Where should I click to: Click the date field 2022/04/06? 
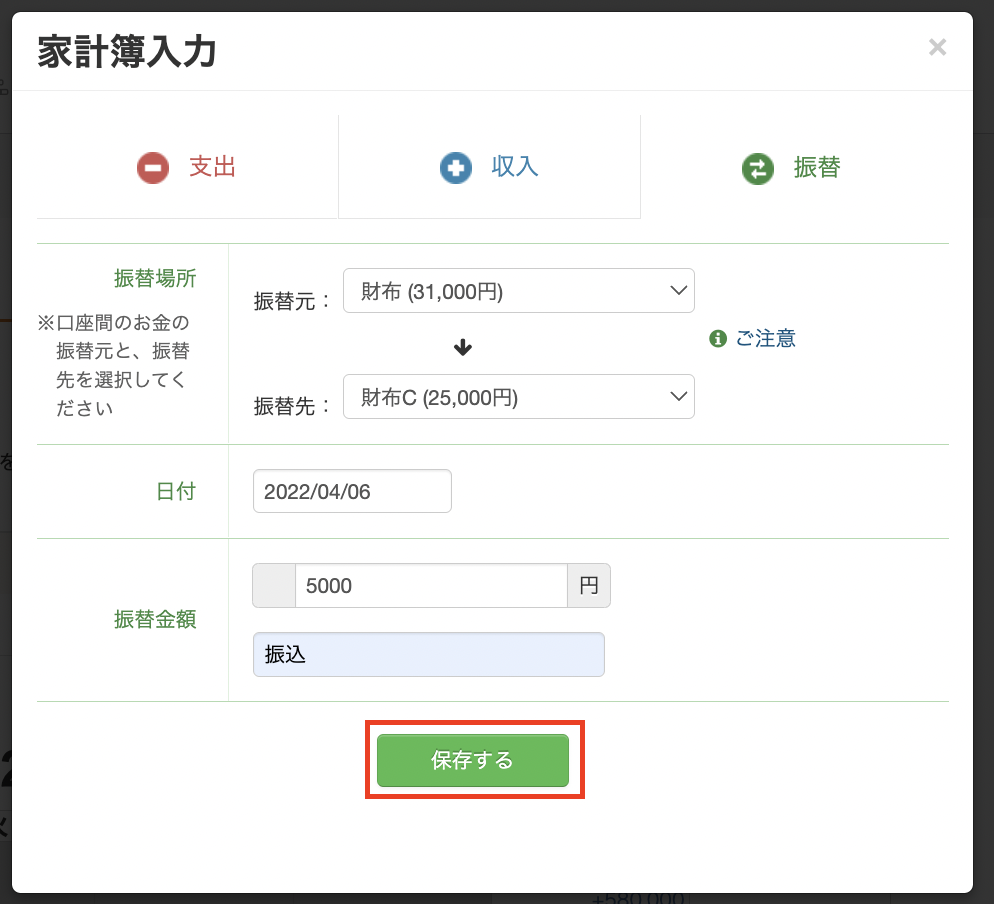[x=352, y=491]
